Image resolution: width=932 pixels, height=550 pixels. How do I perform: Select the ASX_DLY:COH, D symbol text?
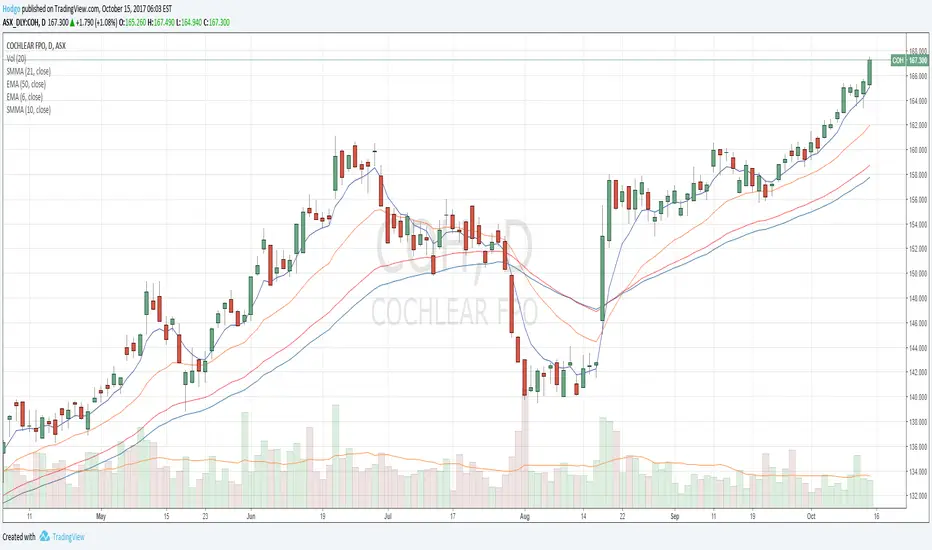(24, 23)
